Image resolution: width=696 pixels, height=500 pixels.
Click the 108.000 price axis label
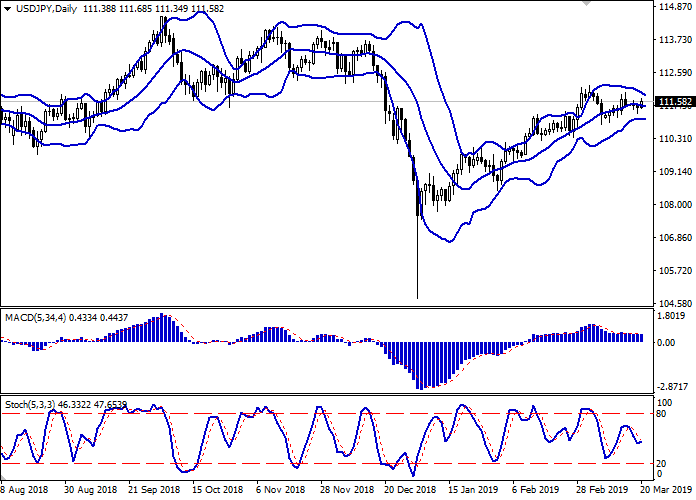675,205
